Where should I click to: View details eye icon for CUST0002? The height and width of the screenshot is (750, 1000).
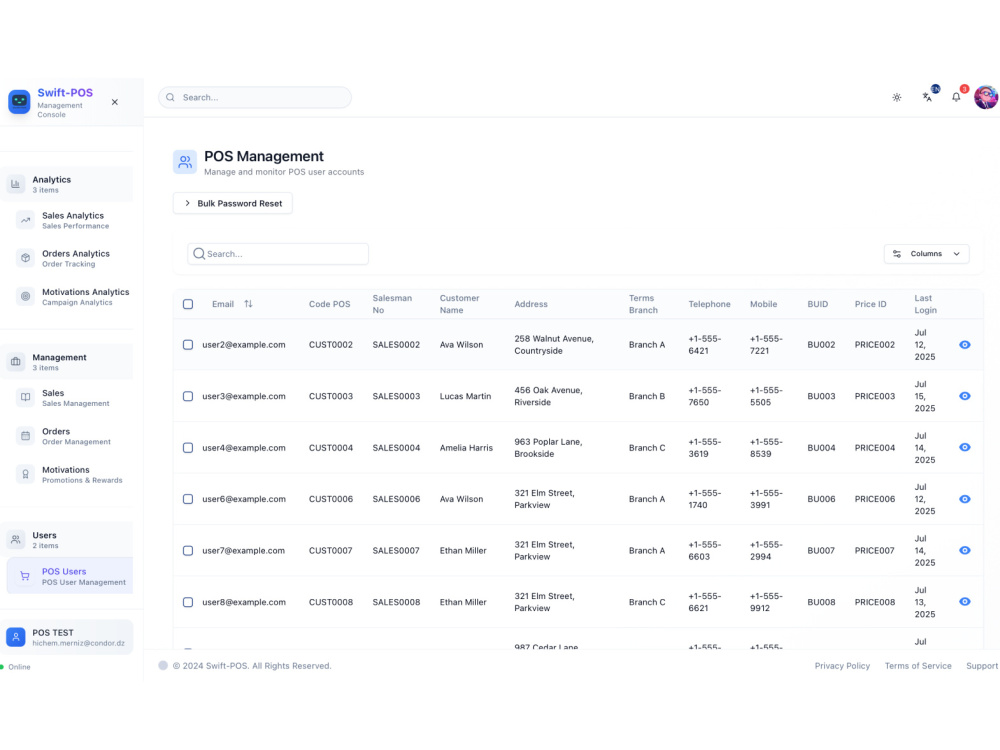(965, 345)
